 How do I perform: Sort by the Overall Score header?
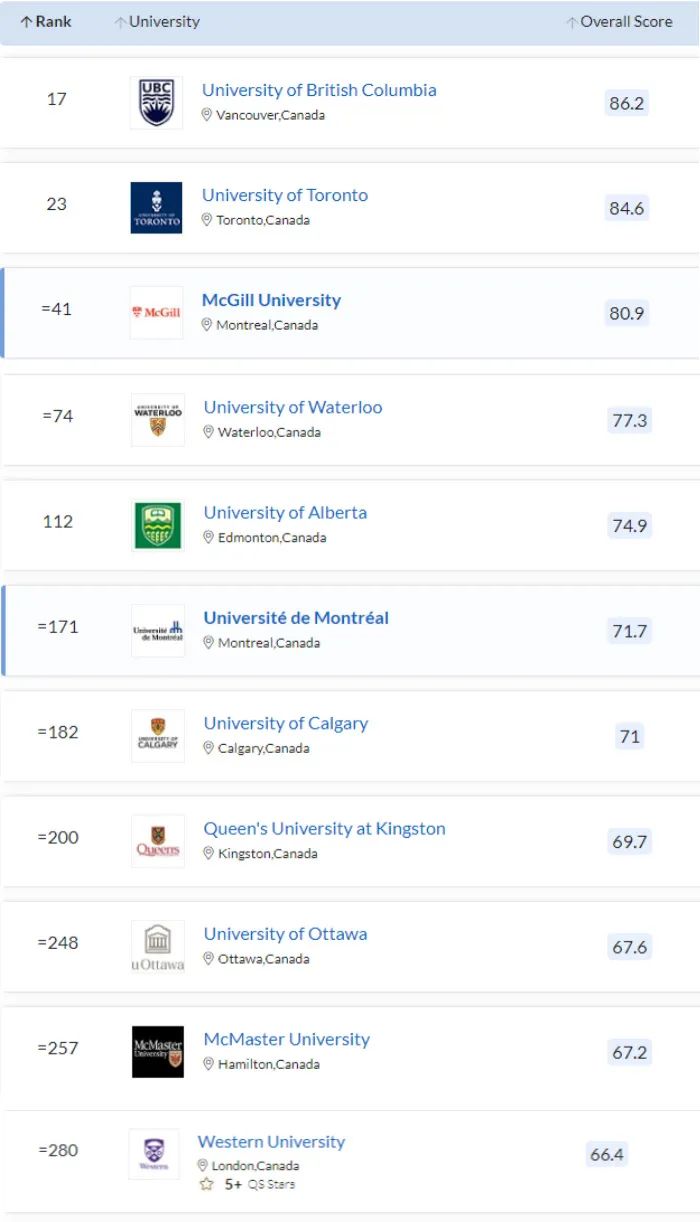click(619, 21)
